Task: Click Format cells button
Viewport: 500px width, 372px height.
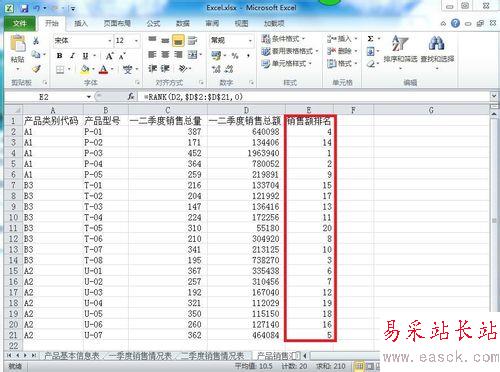Action: pyautogui.click(x=342, y=63)
